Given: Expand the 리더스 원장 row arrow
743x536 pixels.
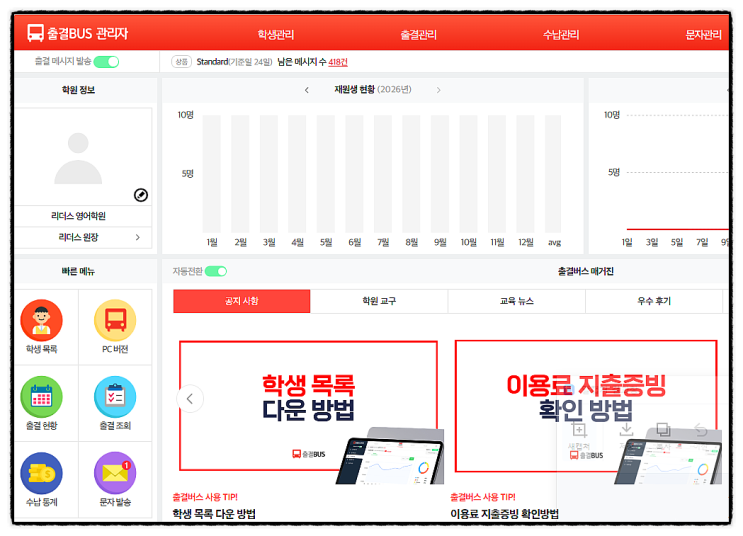Looking at the screenshot, I should [x=137, y=237].
